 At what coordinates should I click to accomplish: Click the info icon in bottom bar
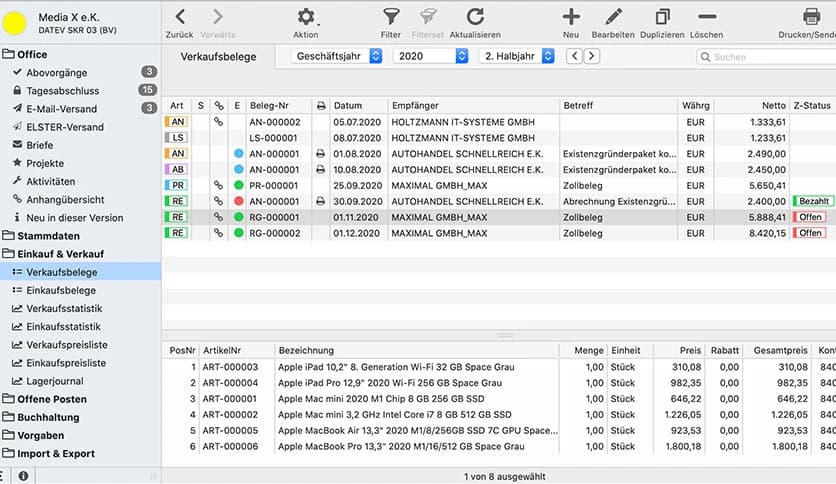[x=23, y=476]
